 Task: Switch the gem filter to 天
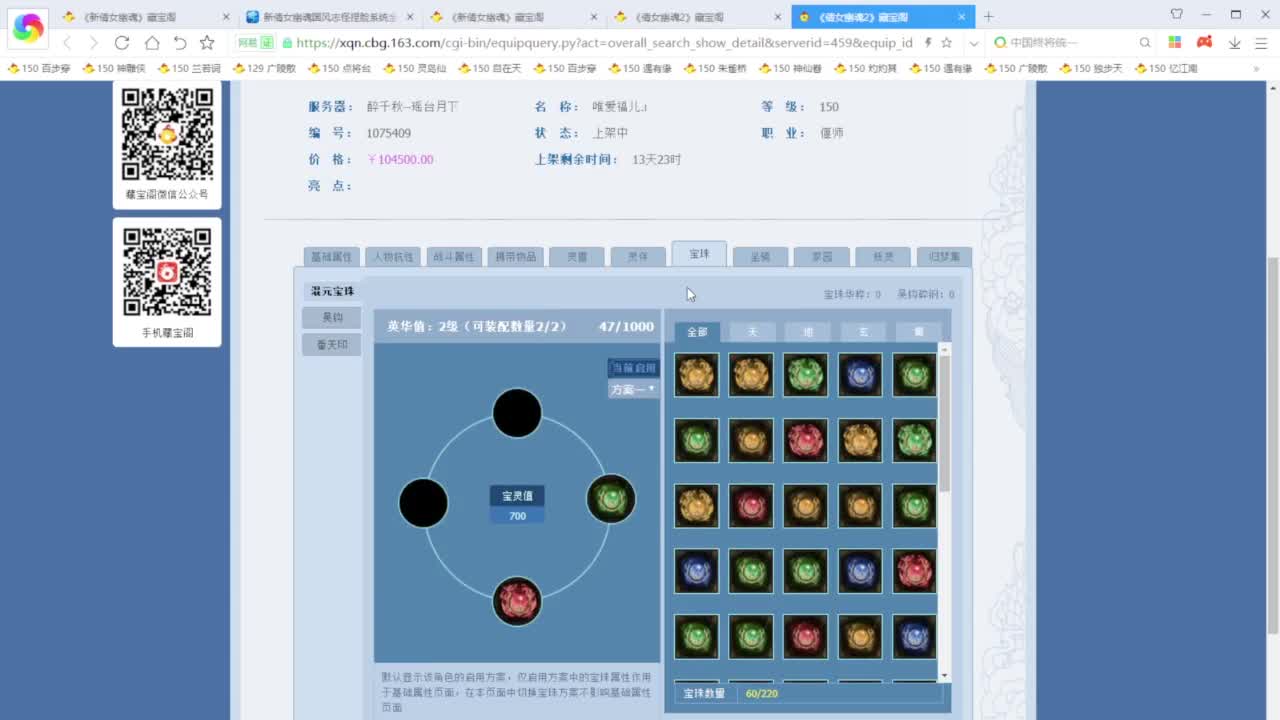point(752,331)
